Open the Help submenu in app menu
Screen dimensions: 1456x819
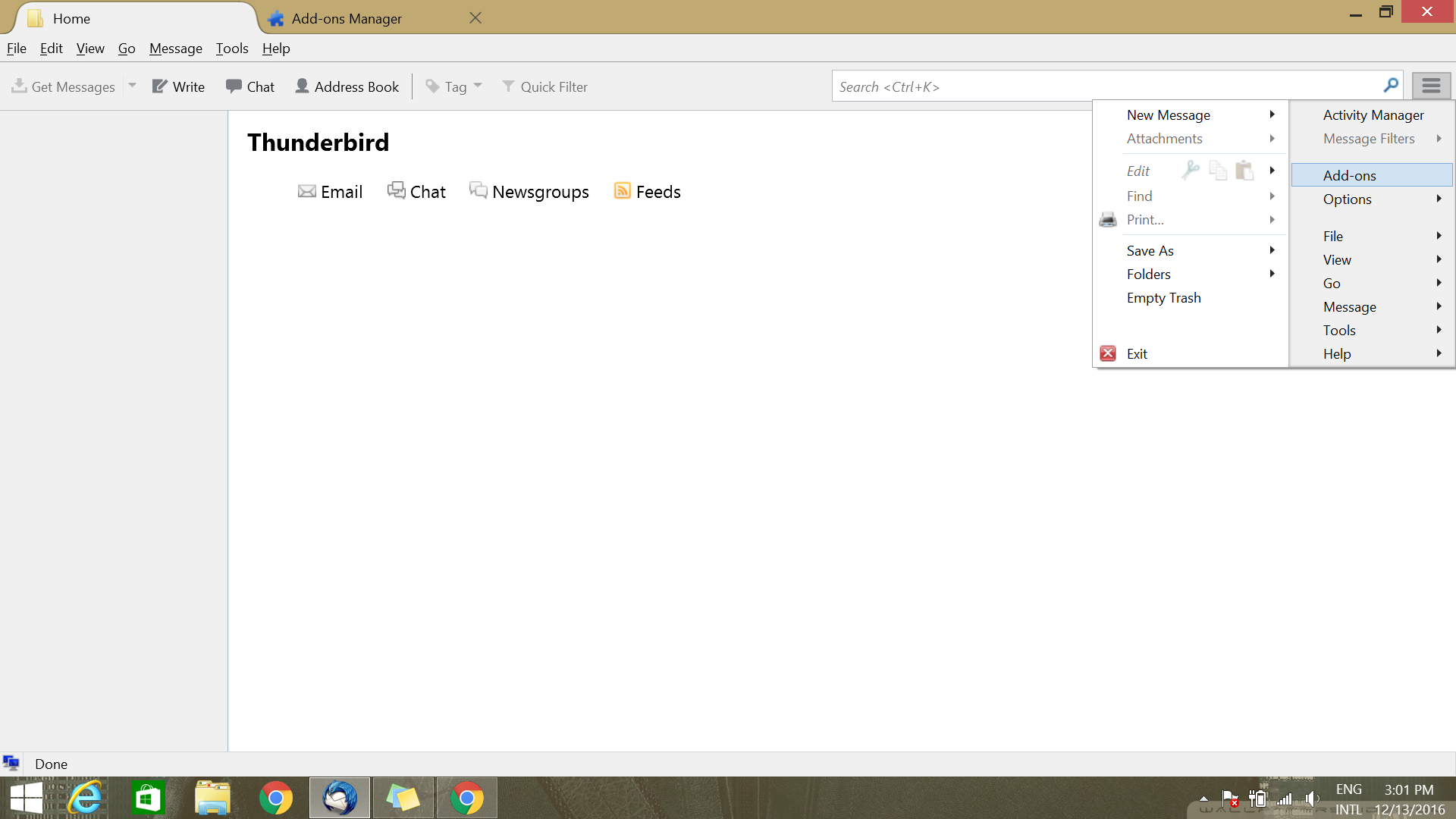(1373, 353)
